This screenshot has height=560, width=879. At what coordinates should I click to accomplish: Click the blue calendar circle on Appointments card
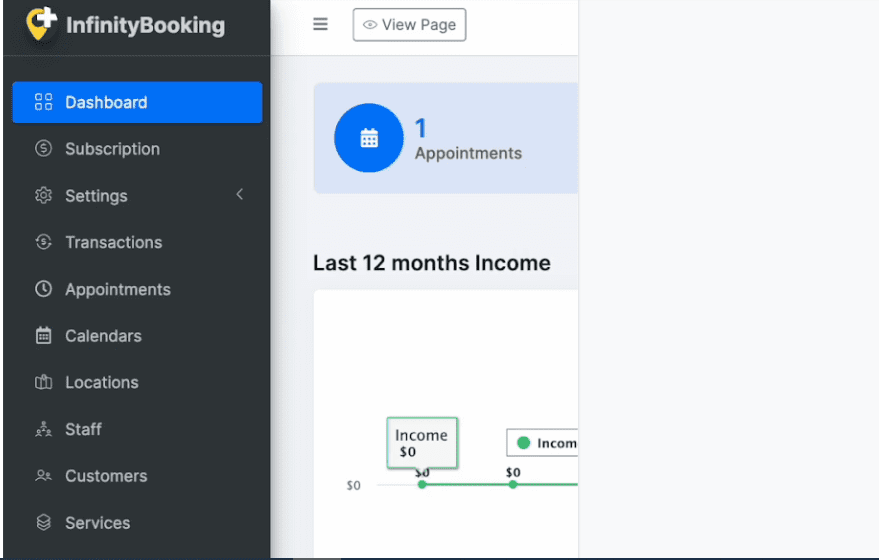point(369,138)
